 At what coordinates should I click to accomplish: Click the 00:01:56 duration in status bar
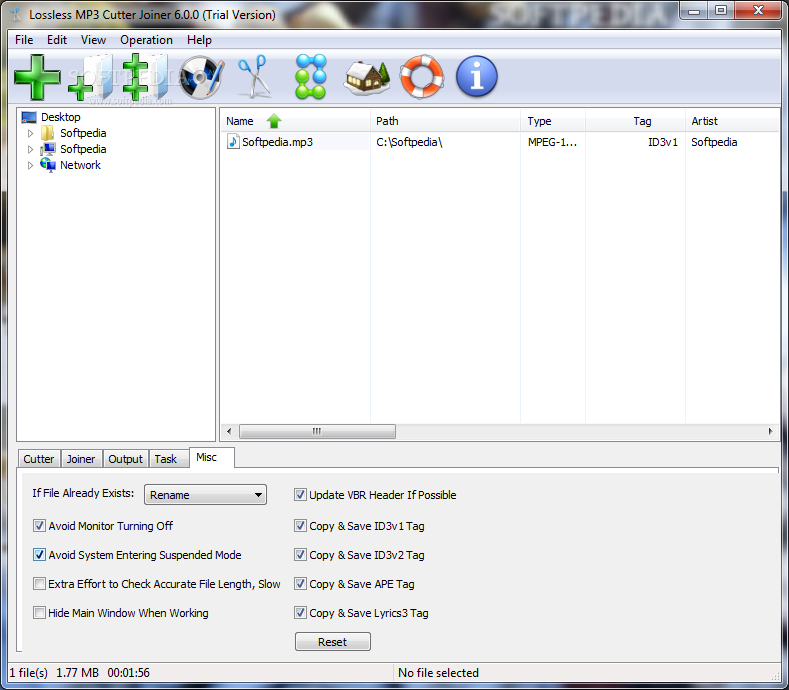[x=128, y=673]
